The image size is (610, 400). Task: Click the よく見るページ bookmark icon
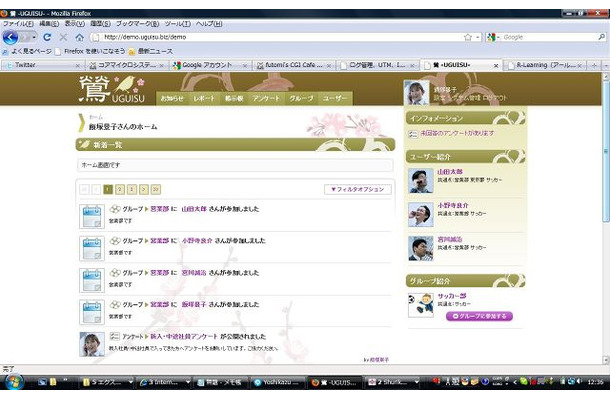[5, 51]
